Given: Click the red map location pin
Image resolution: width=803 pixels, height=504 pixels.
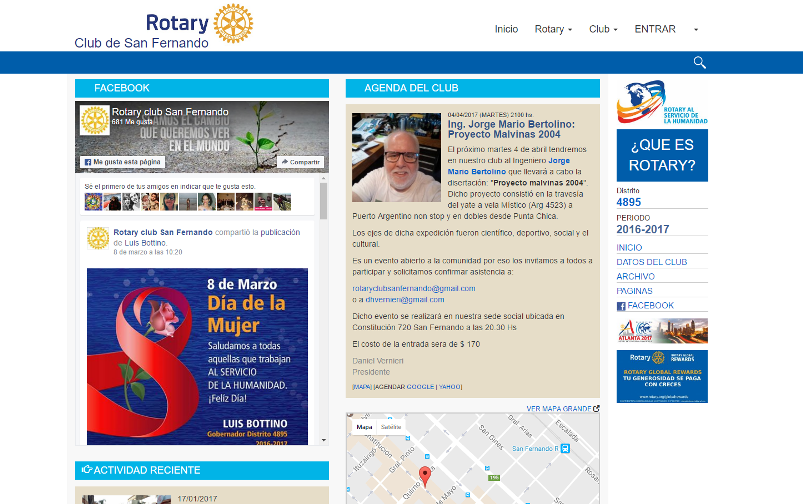Looking at the screenshot, I should pos(424,475).
